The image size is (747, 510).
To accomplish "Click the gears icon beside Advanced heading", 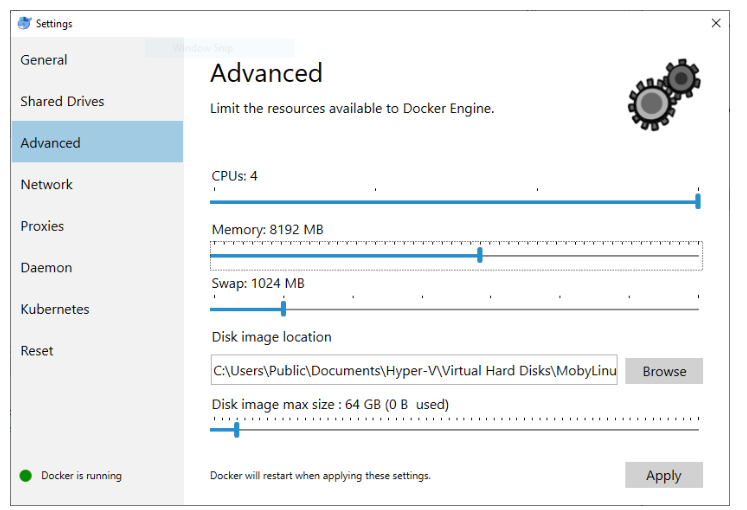I will click(x=664, y=94).
